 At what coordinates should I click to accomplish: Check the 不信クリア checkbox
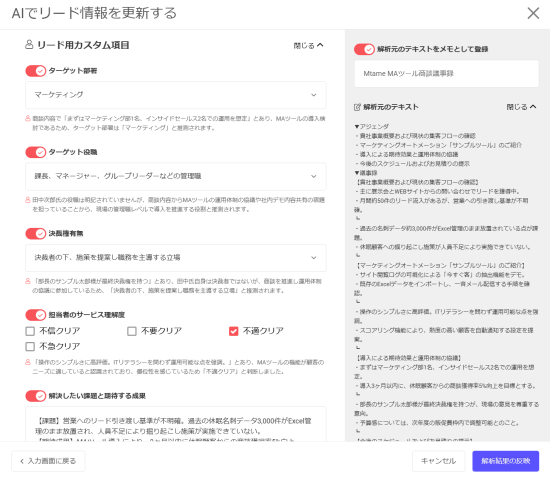30,331
